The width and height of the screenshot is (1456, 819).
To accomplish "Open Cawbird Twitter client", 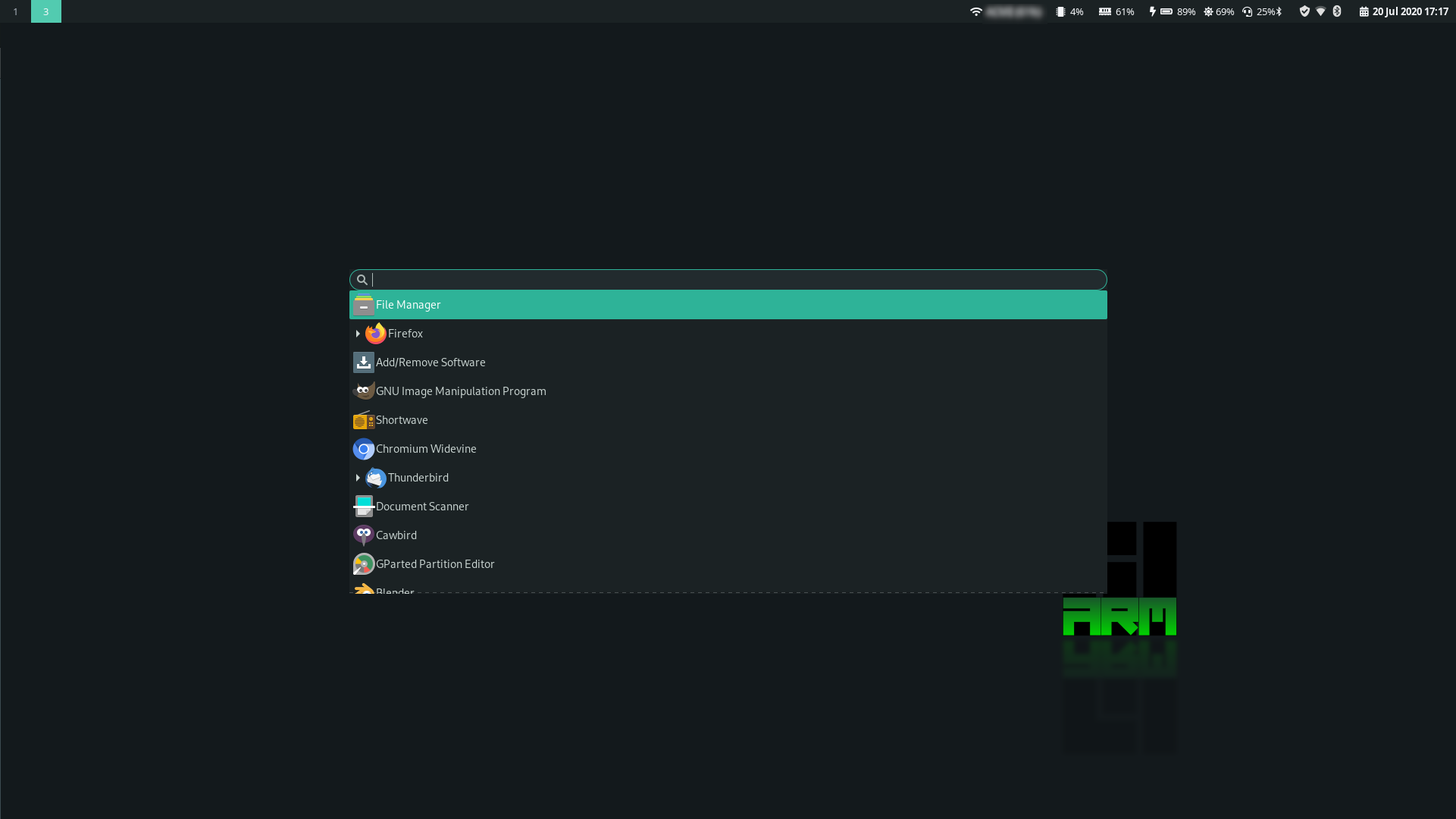I will point(396,535).
